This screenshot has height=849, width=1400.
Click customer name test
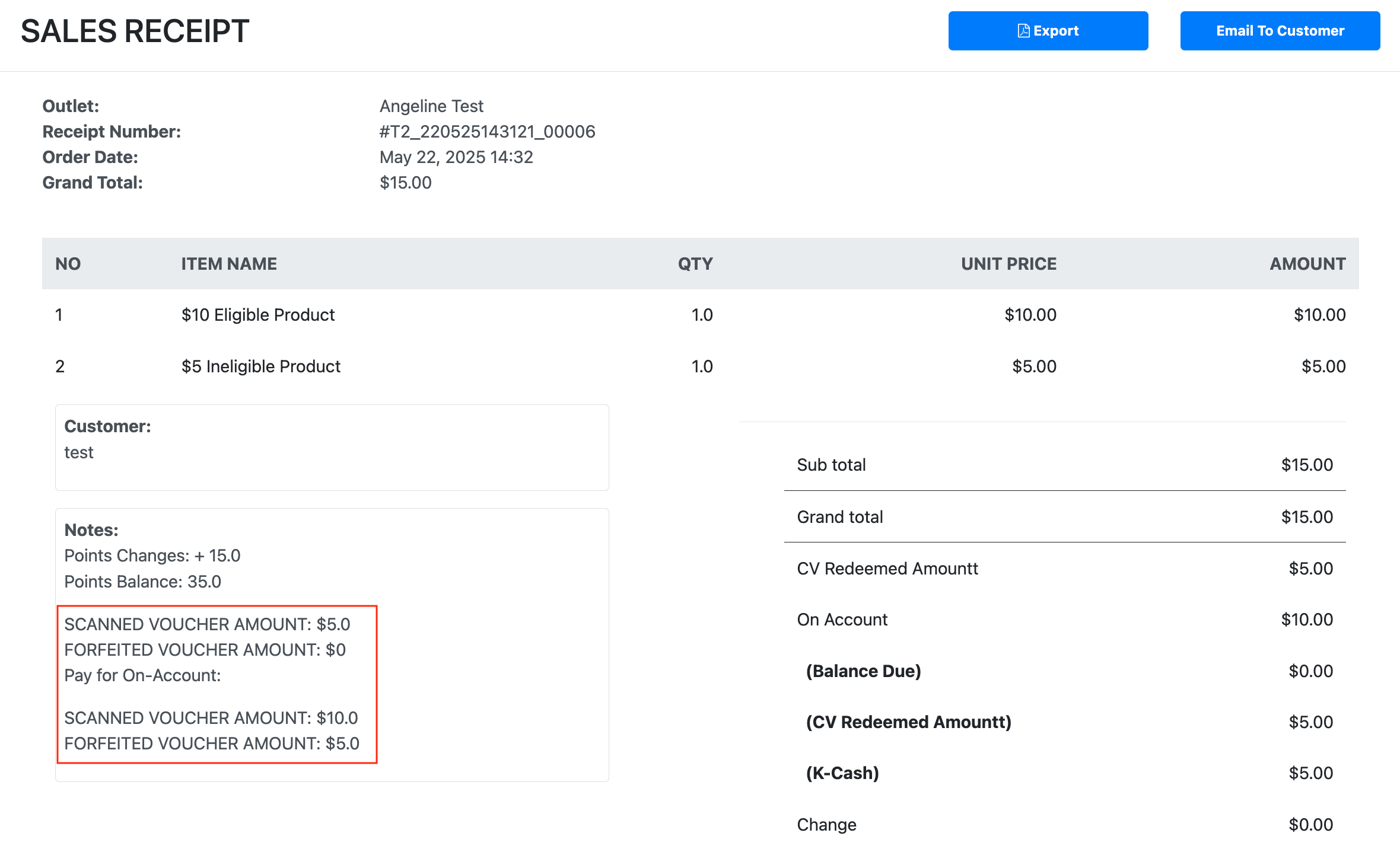pyautogui.click(x=79, y=452)
